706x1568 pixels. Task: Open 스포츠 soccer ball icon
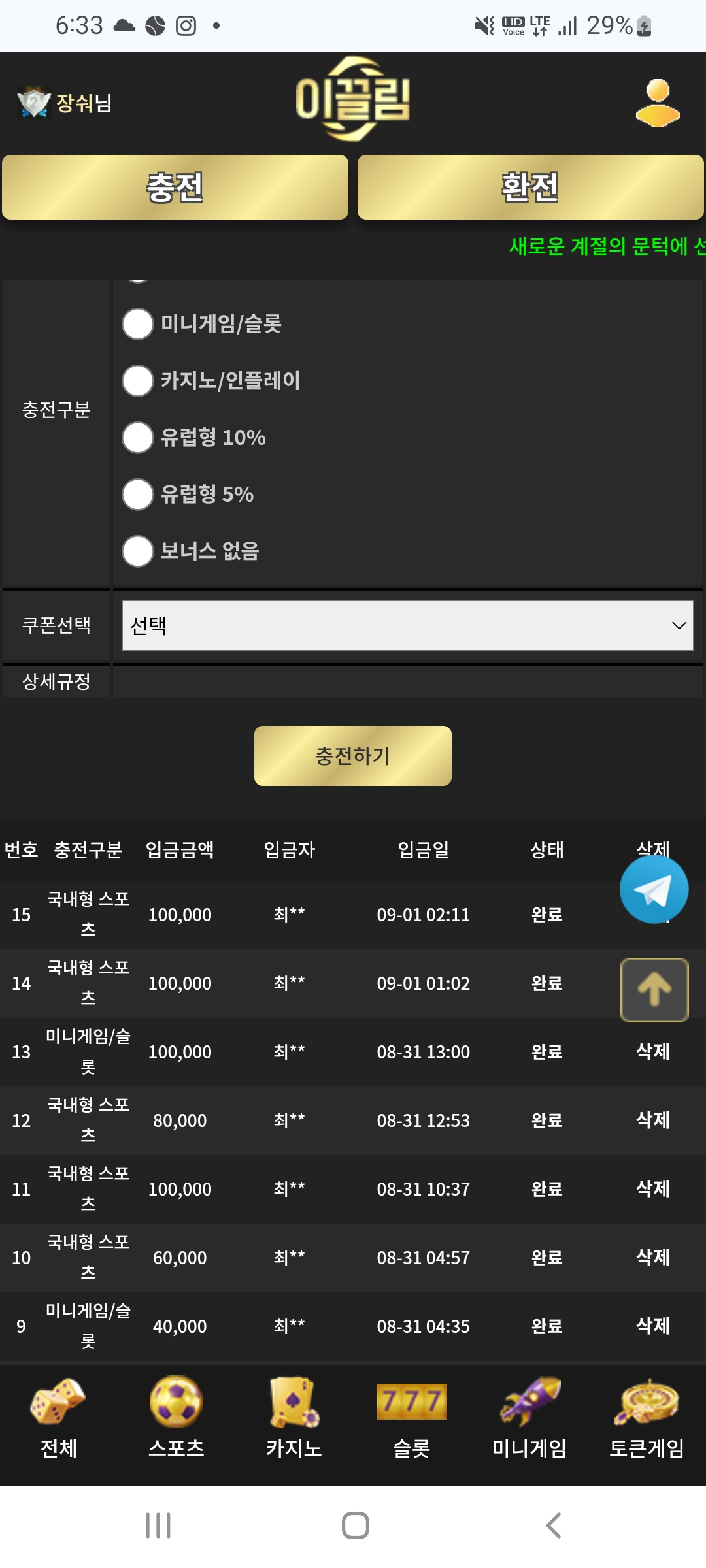(x=176, y=1402)
